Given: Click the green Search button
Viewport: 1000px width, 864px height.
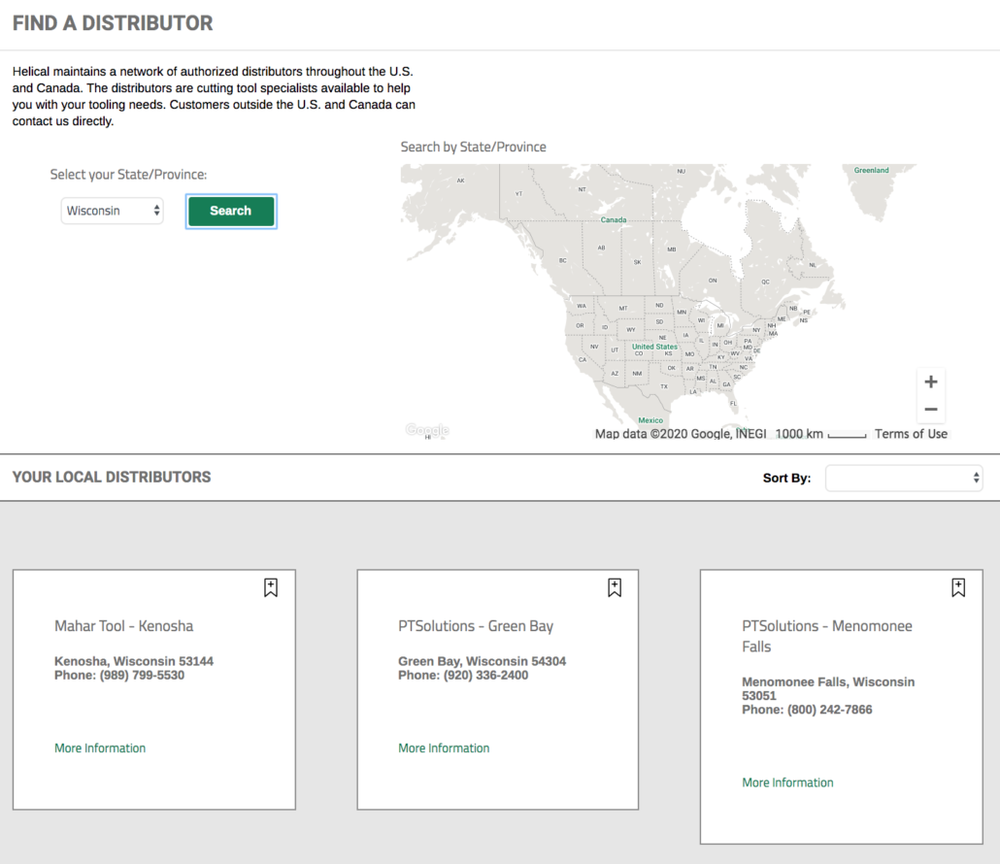Looking at the screenshot, I should tap(231, 211).
